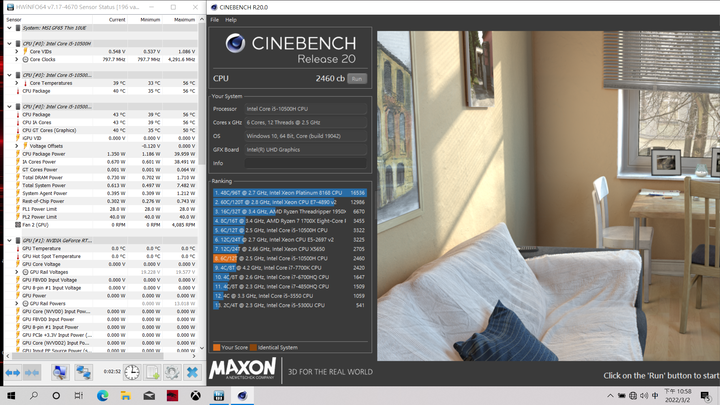Open Xbox app from taskbar
Image resolution: width=720 pixels, height=405 pixels.
196,395
